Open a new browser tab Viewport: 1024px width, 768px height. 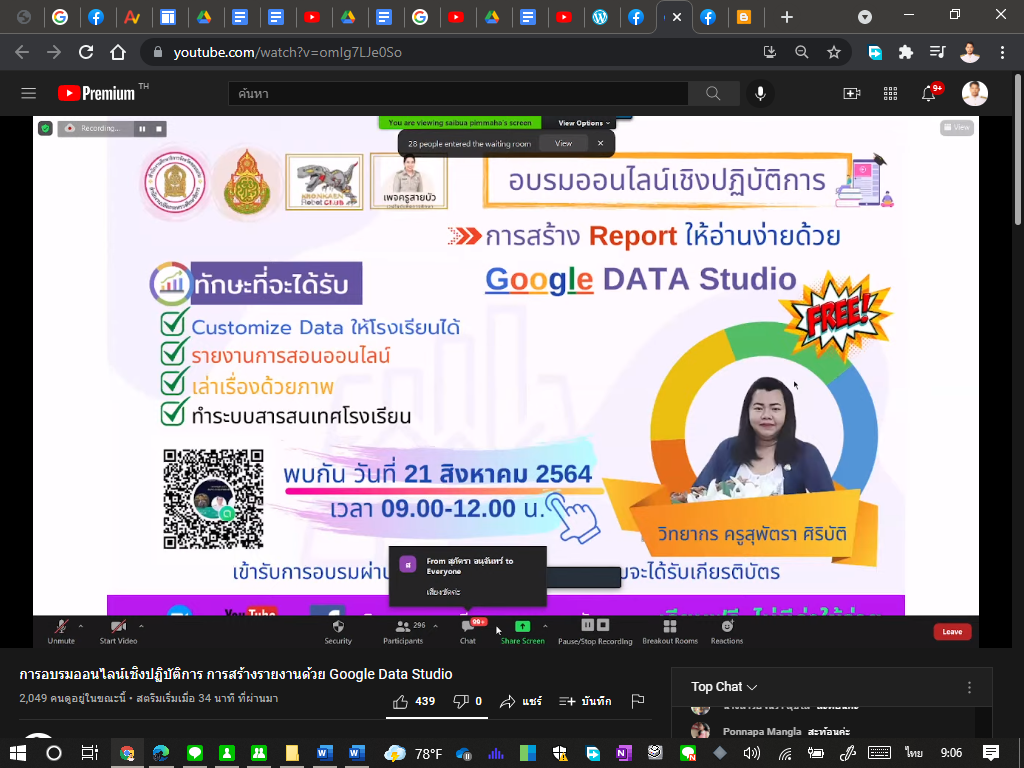pos(787,18)
